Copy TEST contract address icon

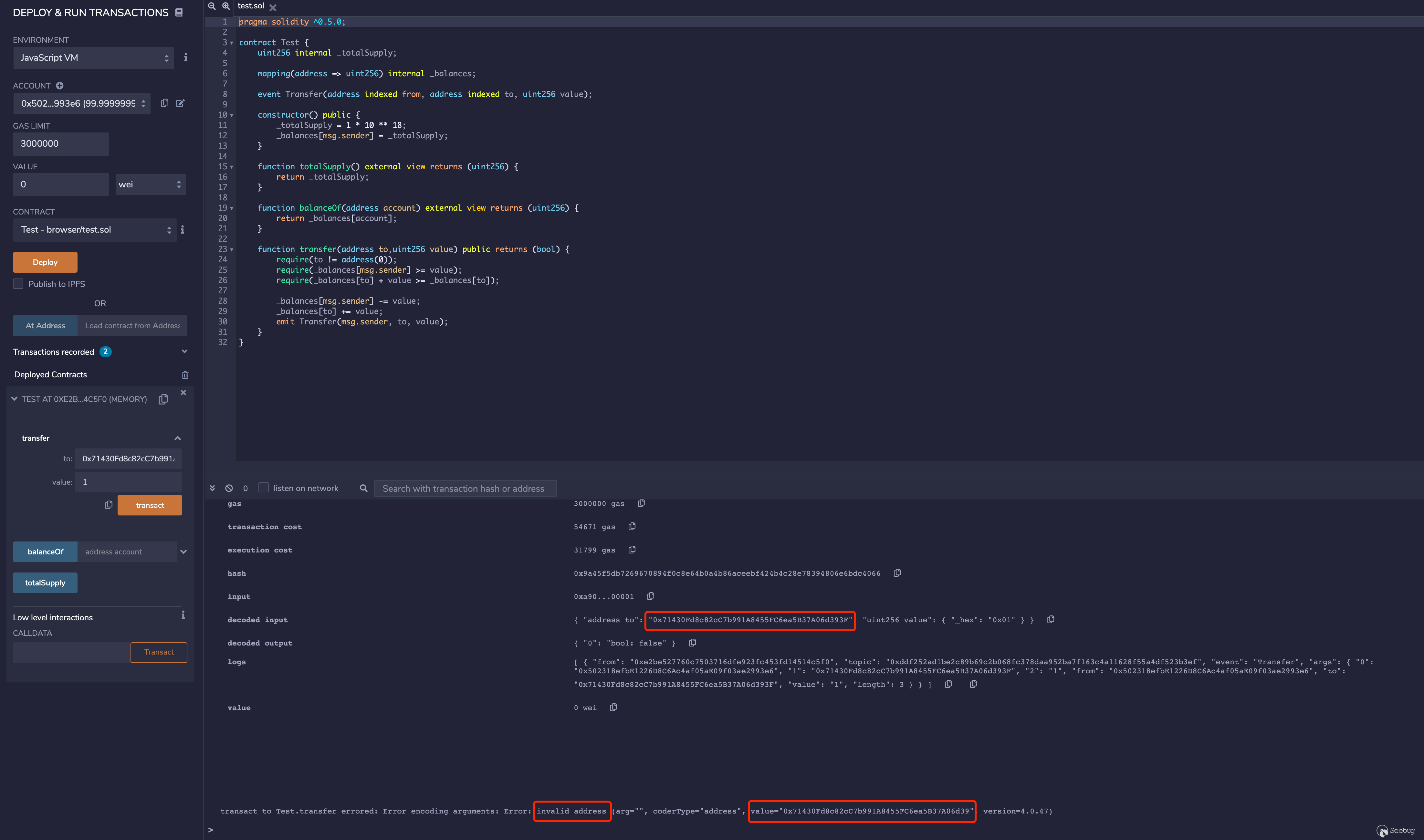163,399
